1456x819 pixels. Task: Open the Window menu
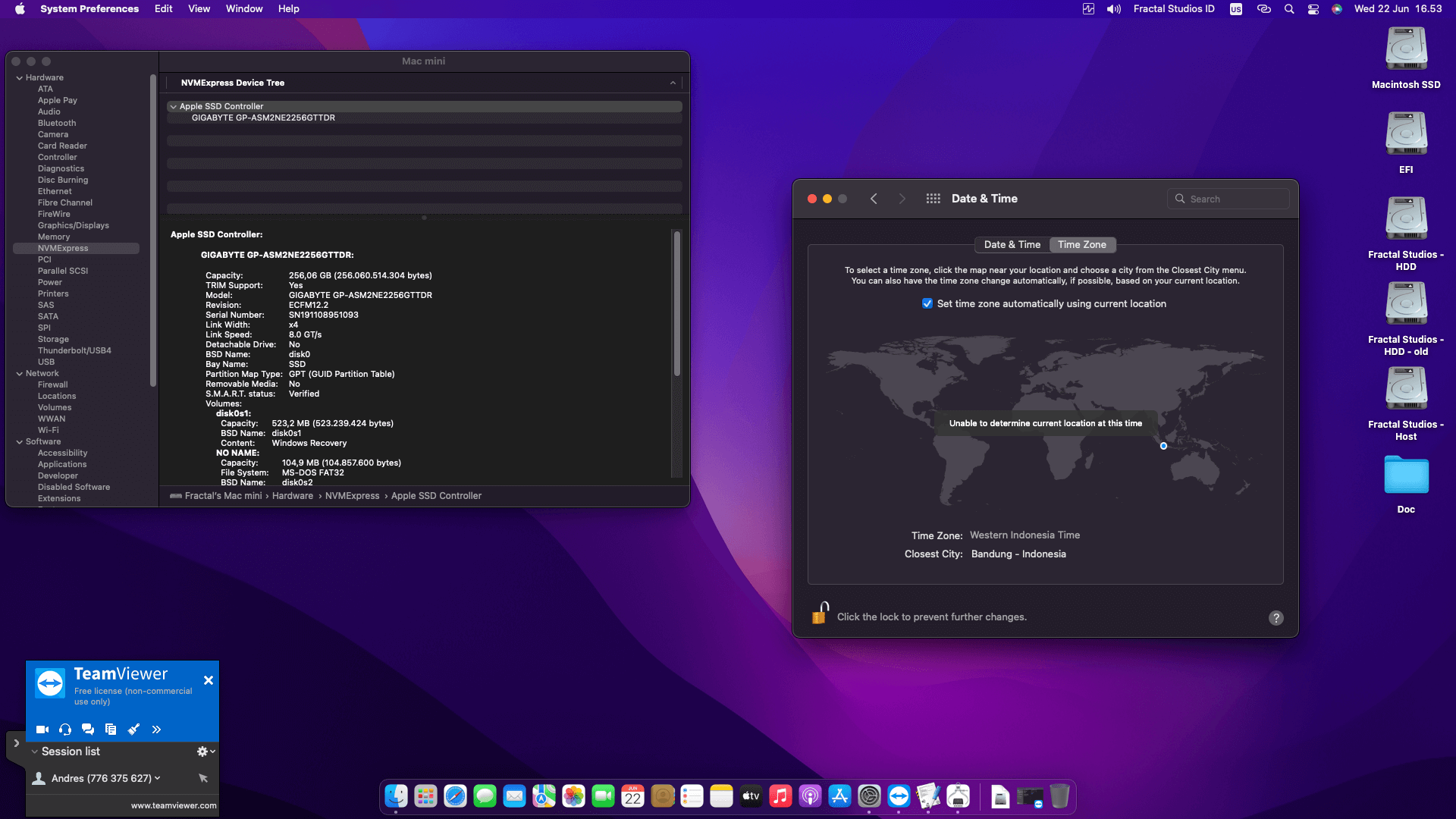244,9
